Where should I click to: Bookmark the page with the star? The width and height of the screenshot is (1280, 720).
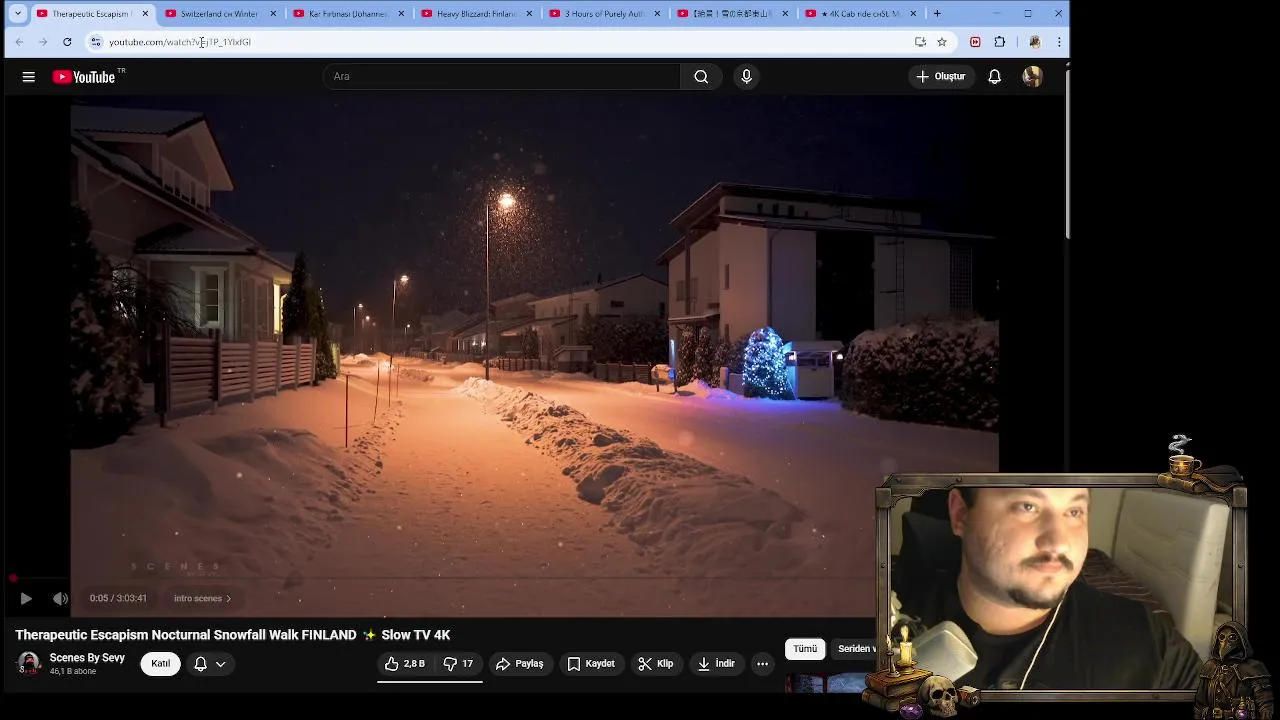point(942,42)
